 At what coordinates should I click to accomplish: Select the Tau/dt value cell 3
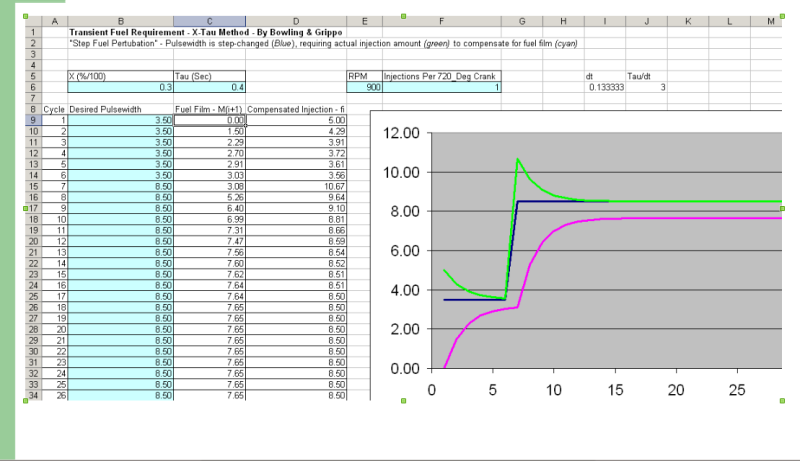646,87
